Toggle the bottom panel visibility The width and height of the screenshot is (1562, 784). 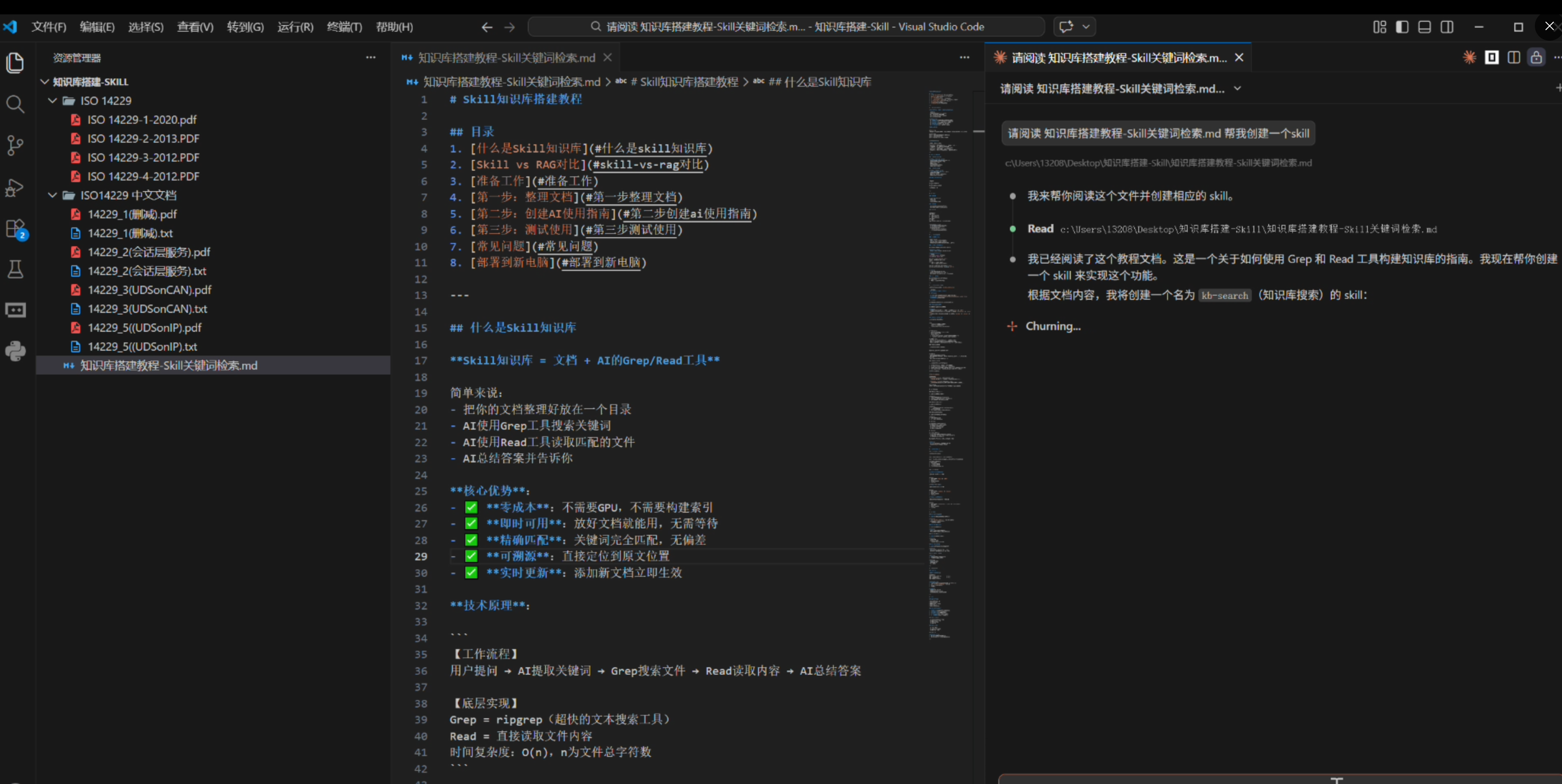pos(1424,27)
